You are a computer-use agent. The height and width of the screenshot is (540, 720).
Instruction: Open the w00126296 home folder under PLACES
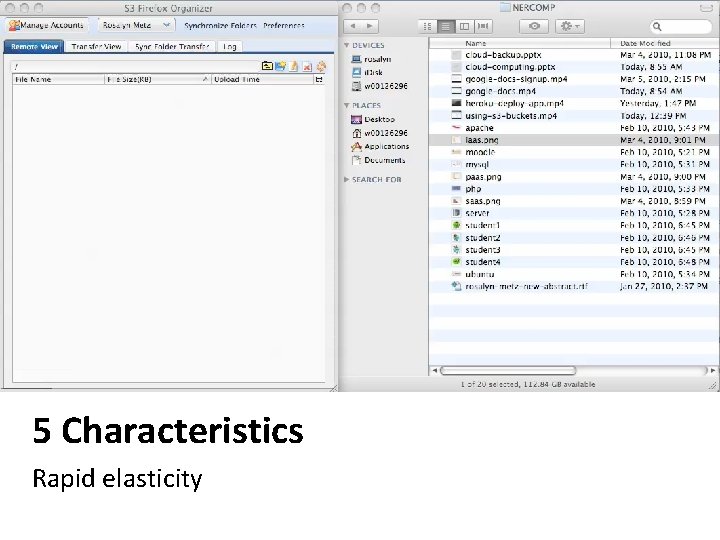380,133
